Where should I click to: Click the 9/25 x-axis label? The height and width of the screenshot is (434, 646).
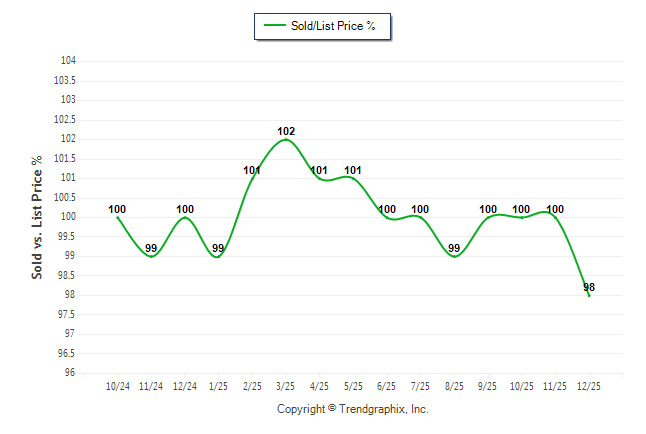488,385
